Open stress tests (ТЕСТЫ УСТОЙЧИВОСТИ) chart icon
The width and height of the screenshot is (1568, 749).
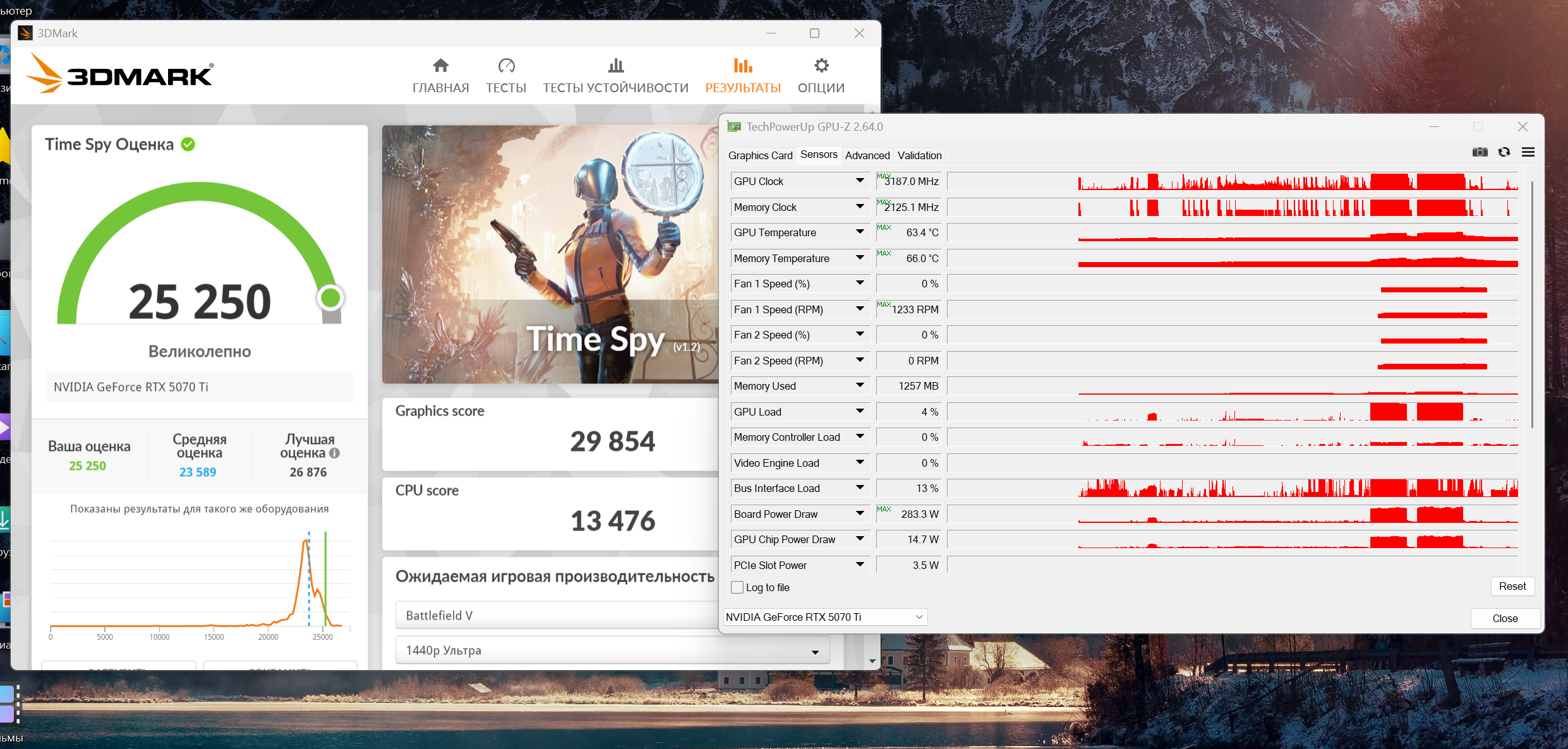tap(615, 66)
